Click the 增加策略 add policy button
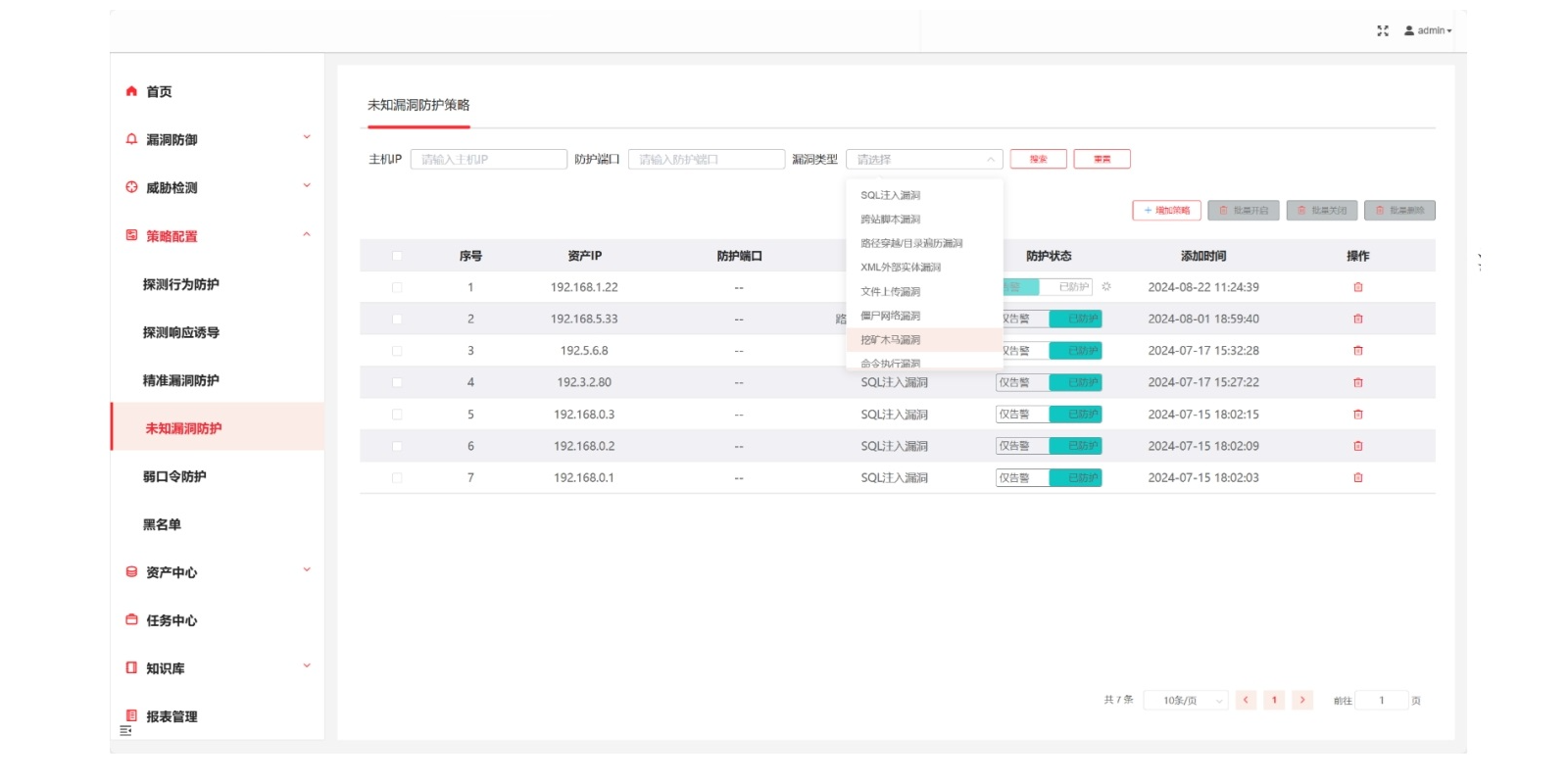 [x=1166, y=211]
